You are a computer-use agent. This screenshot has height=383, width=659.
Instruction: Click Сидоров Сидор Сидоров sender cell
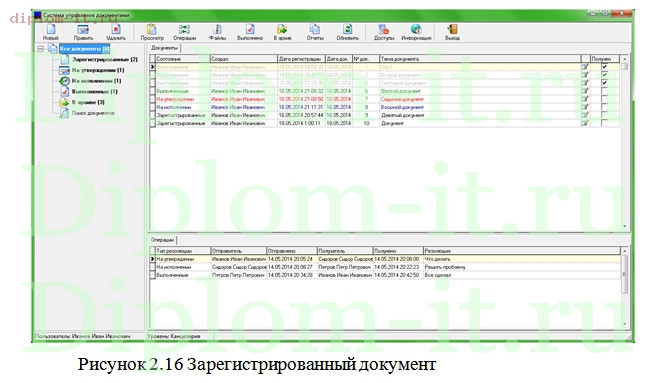[x=239, y=267]
